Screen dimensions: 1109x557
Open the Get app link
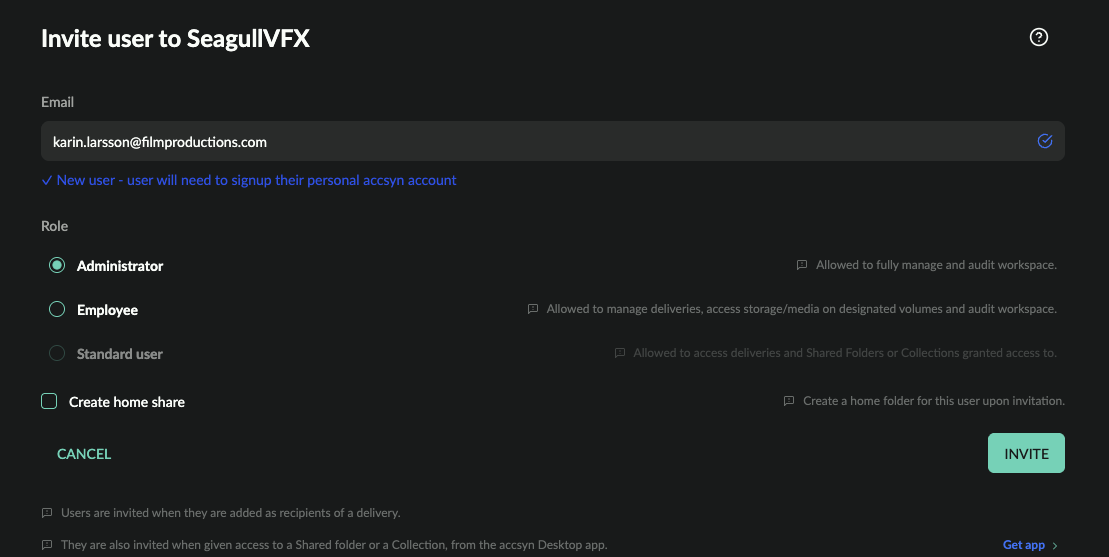tap(1023, 545)
